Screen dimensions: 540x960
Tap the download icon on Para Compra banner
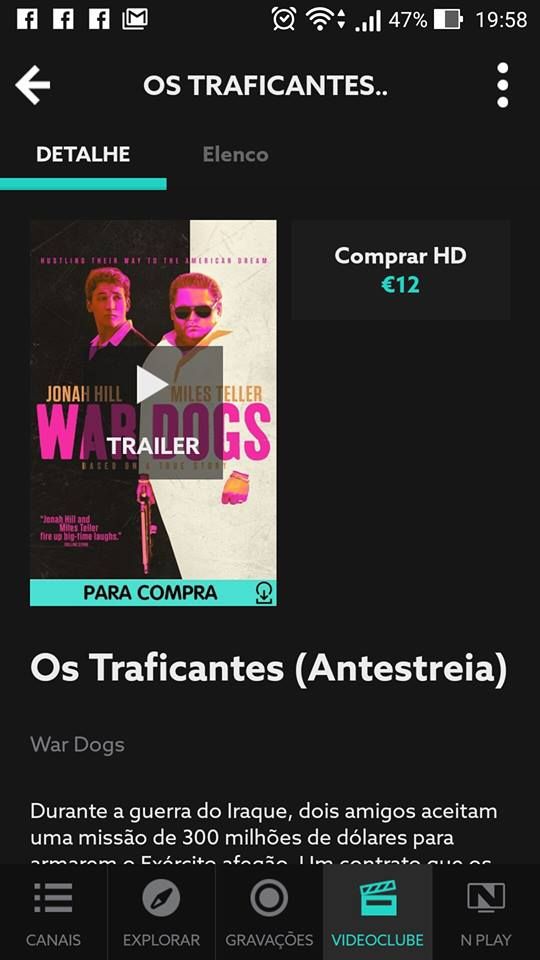[x=264, y=593]
